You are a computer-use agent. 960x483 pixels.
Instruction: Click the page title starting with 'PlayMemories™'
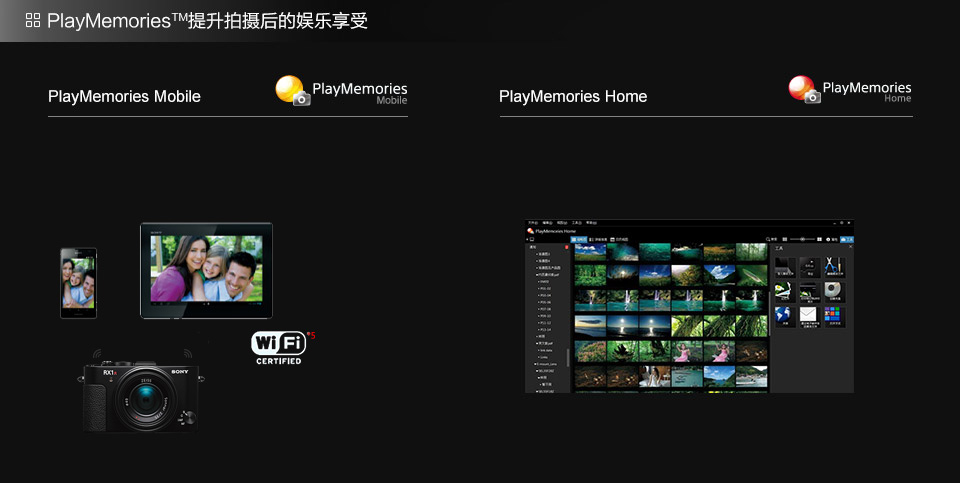click(x=208, y=21)
